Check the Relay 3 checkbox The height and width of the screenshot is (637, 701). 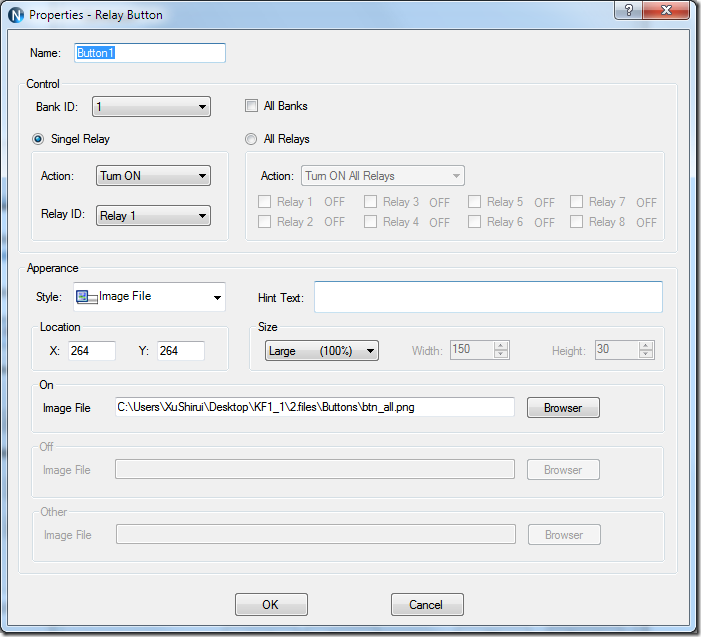(x=370, y=202)
